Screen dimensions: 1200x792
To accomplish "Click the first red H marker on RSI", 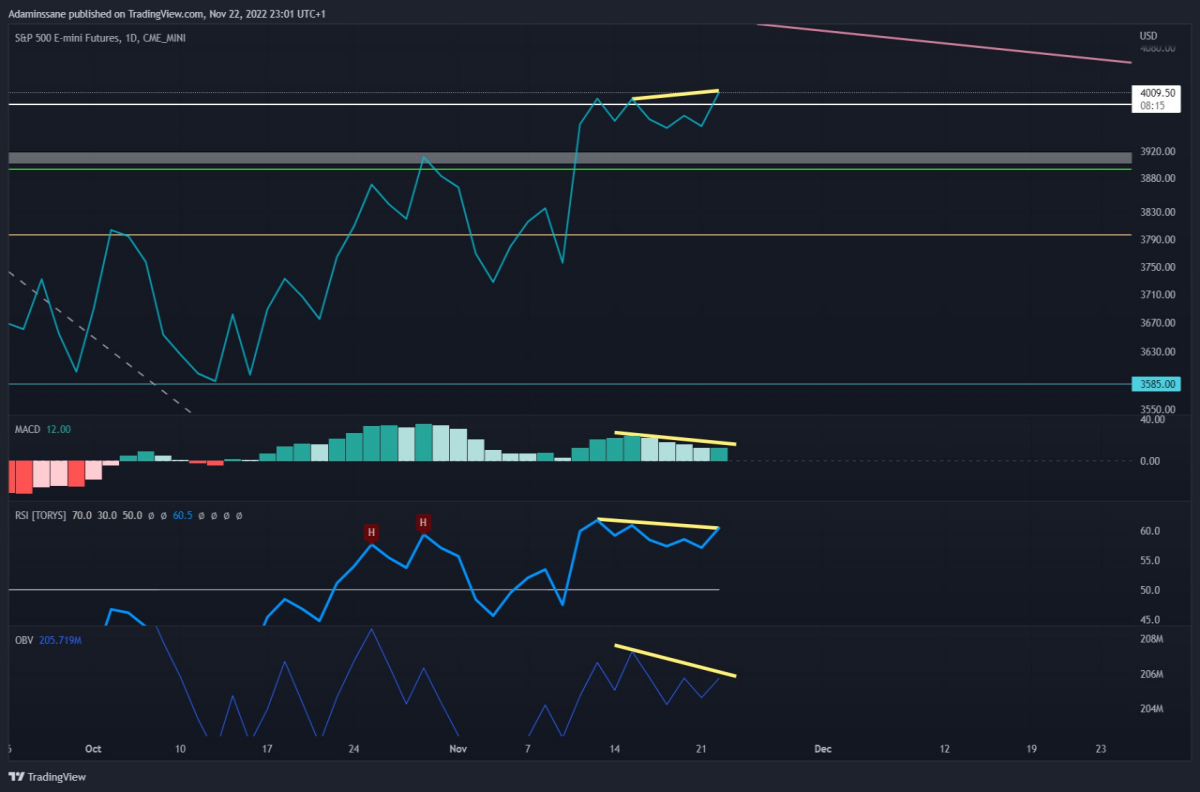I will 371,532.
